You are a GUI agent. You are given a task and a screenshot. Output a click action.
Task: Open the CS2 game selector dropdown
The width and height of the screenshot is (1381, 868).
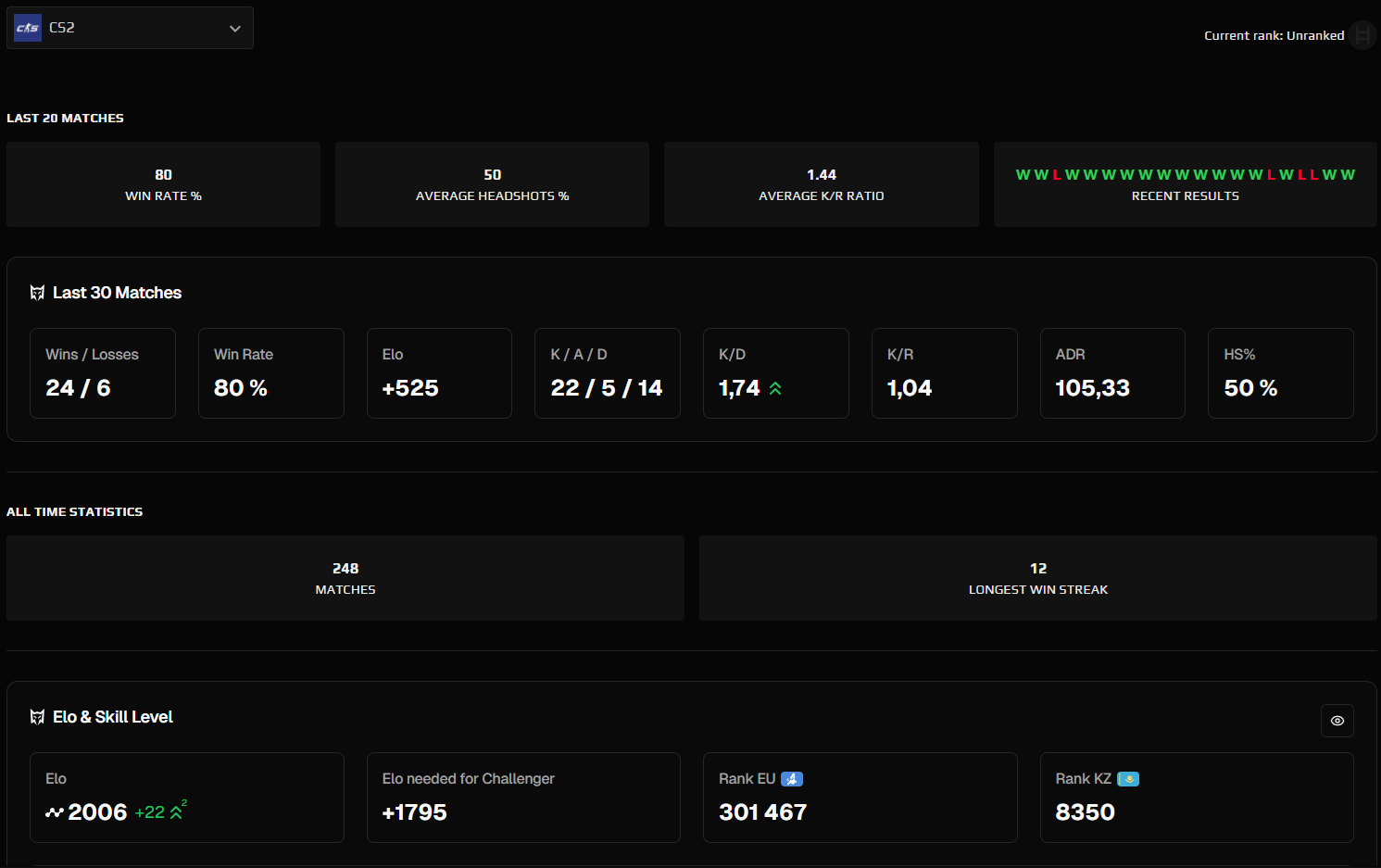pyautogui.click(x=130, y=28)
